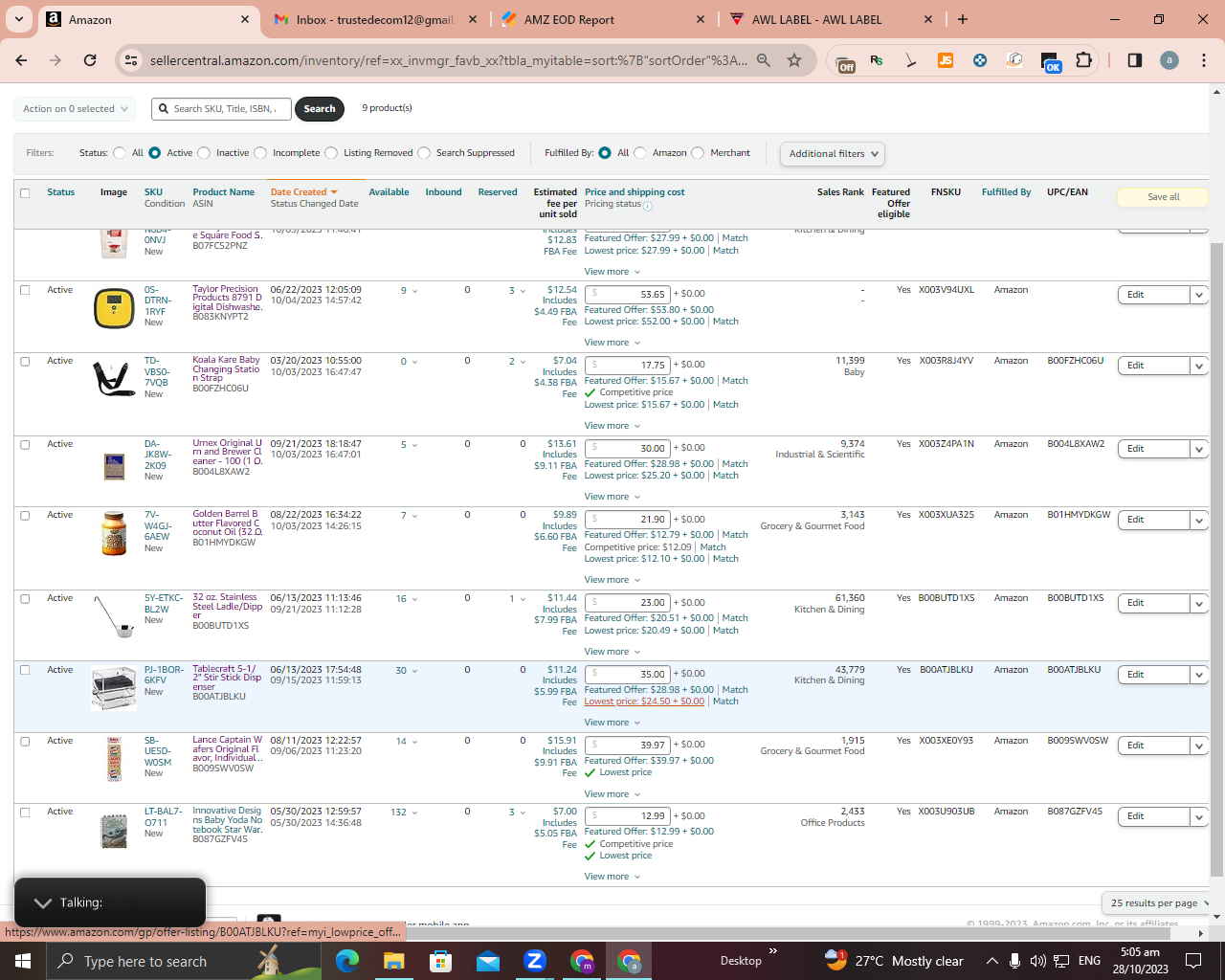This screenshot has width=1225, height=980.
Task: Click the microphone icon in system tray
Action: [1014, 961]
